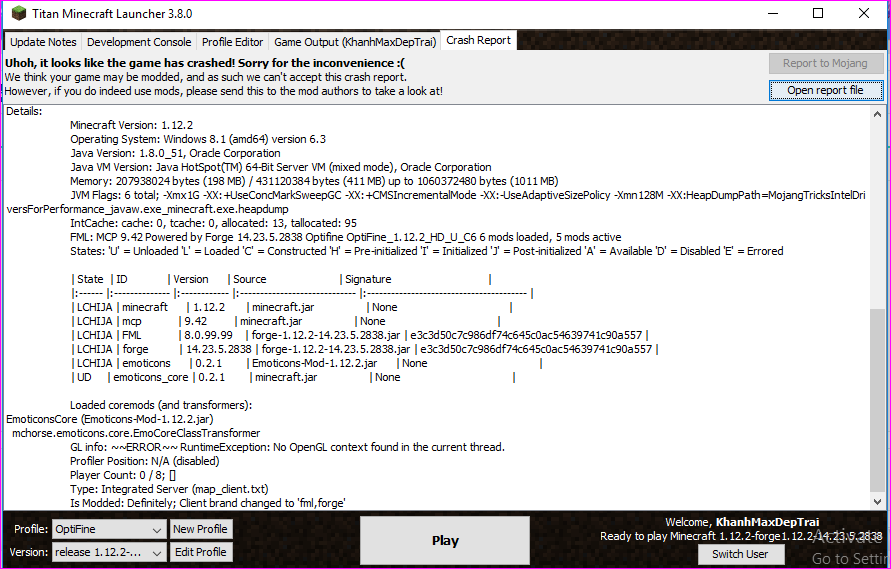Click the 'Uhoh, it looks like the game has crashed' heading
Screen dimensions: 891x569
click(x=205, y=63)
